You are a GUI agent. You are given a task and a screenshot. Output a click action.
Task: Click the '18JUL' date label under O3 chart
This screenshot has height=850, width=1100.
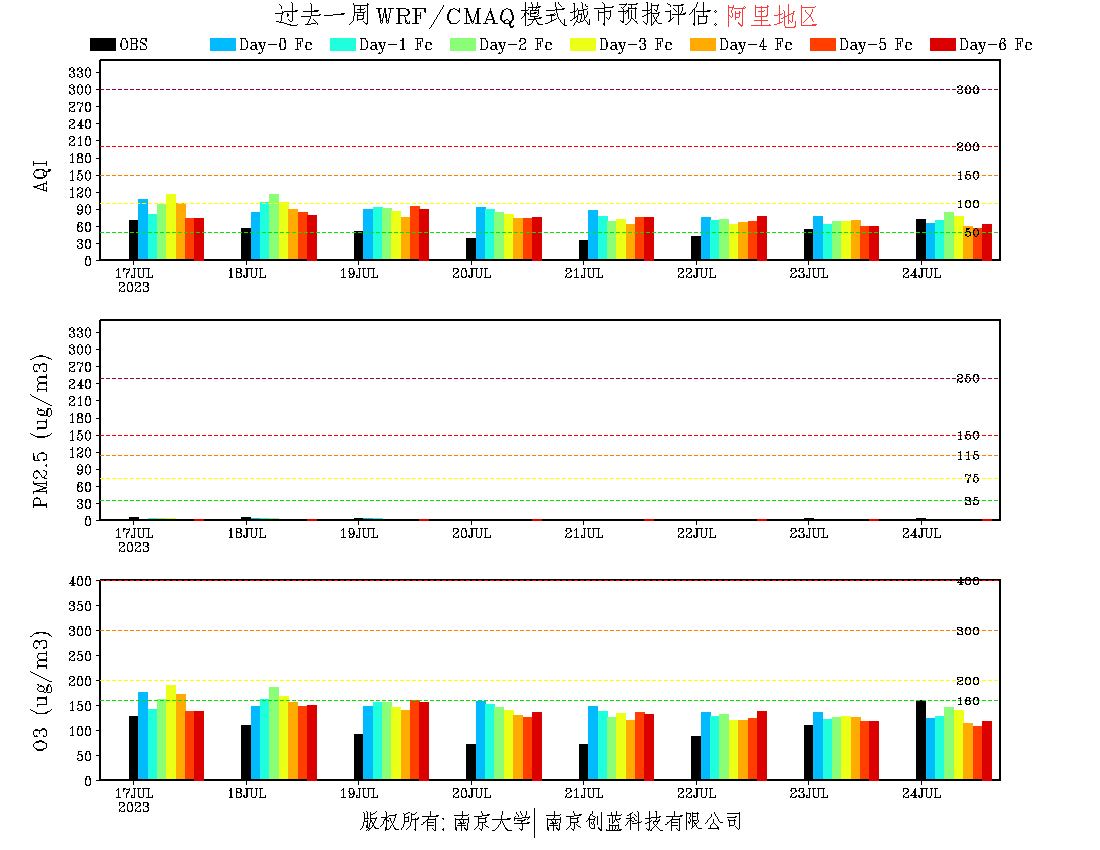(247, 793)
